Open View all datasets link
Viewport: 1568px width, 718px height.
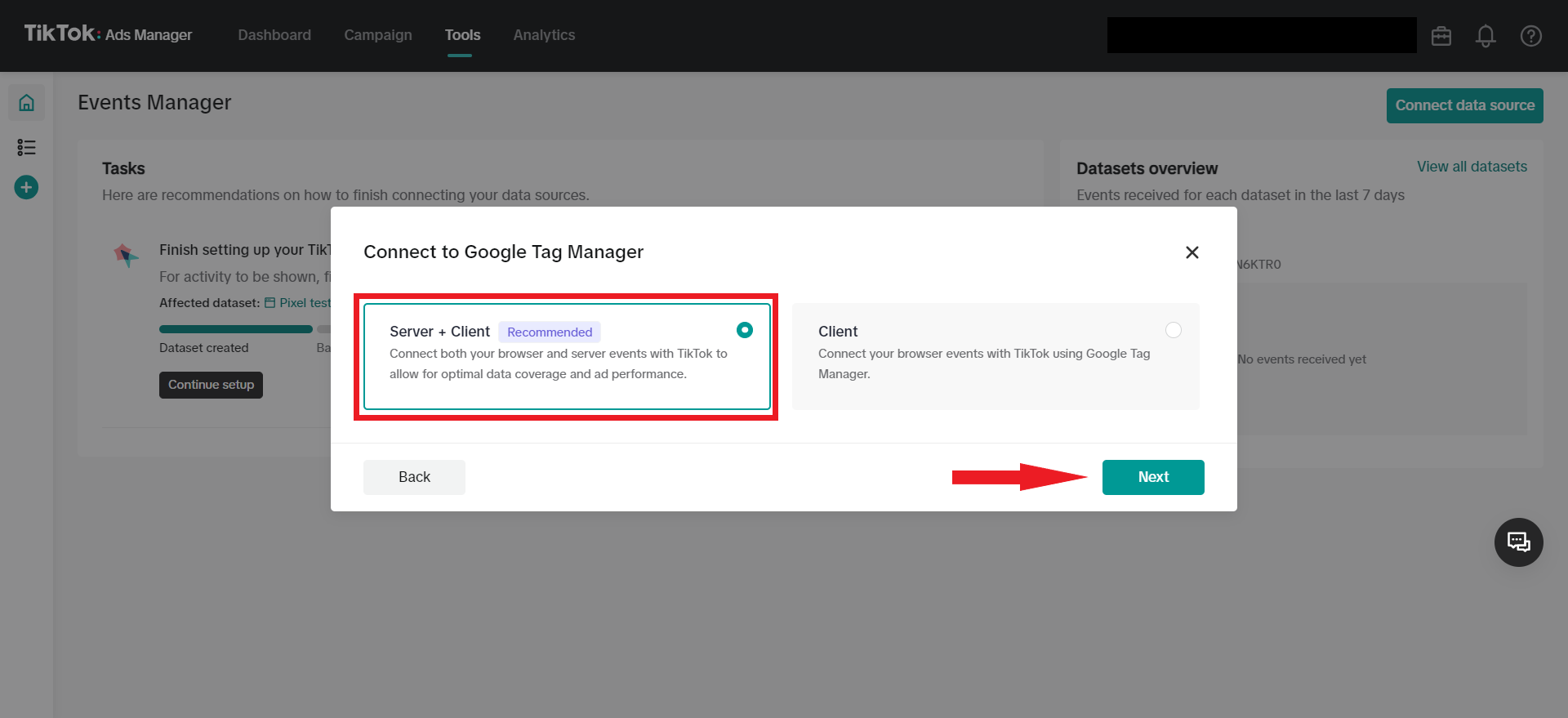[1472, 167]
